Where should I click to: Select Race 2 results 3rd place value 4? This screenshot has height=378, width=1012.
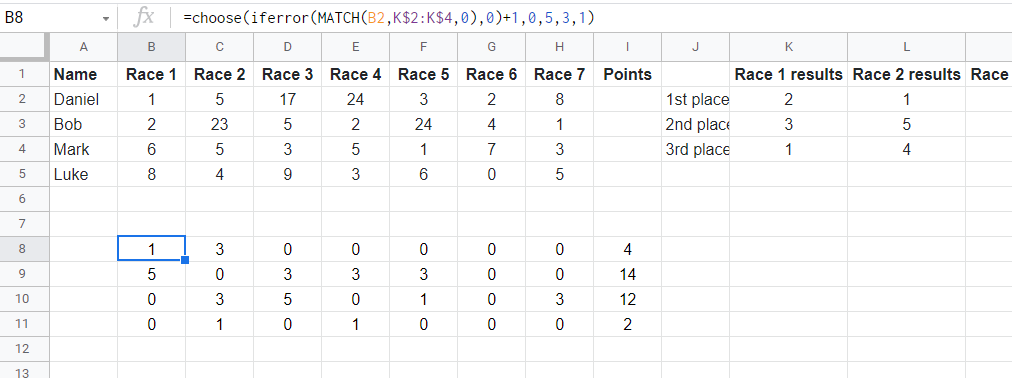(x=907, y=149)
